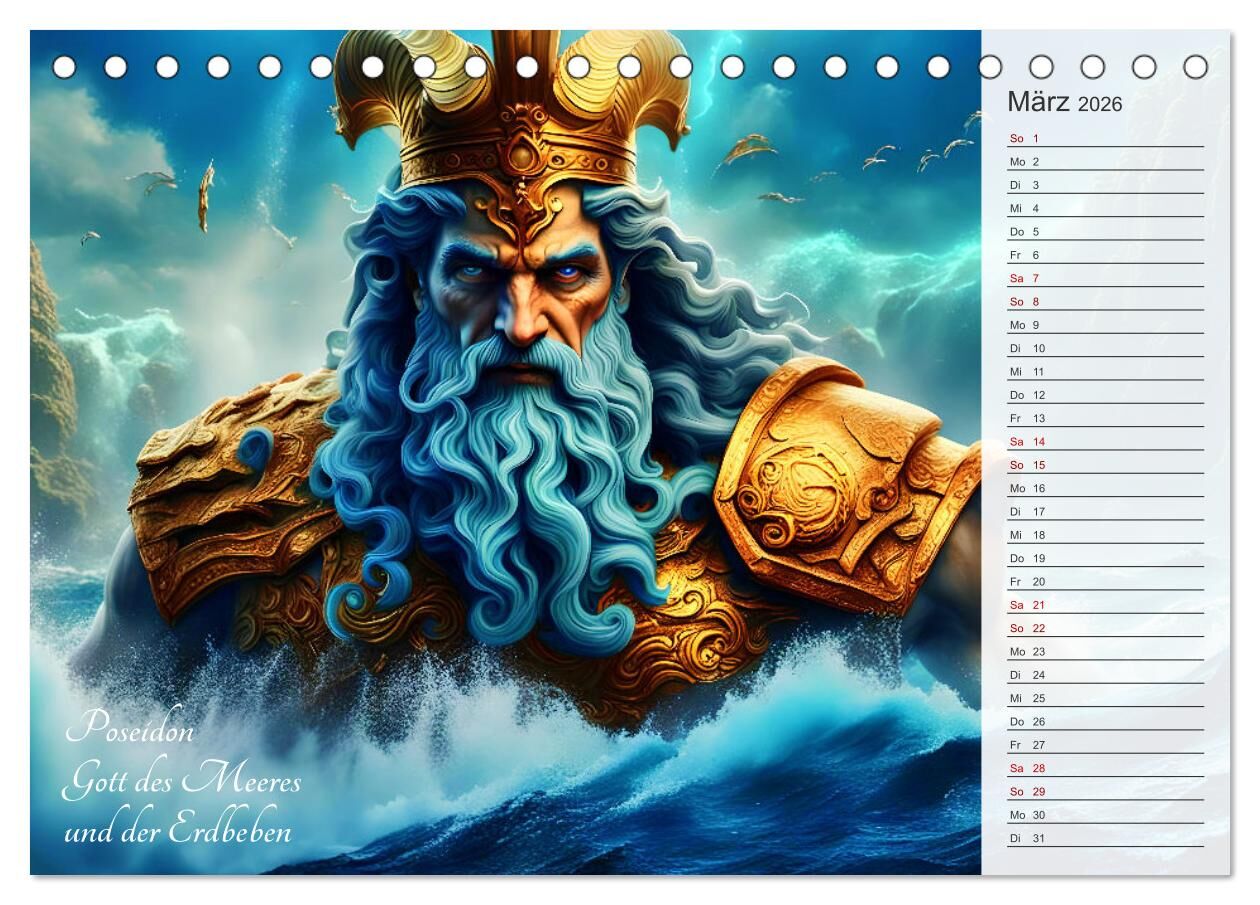Select the 'und der Erdbeben' caption line
This screenshot has height=905, width=1260.
click(x=178, y=832)
